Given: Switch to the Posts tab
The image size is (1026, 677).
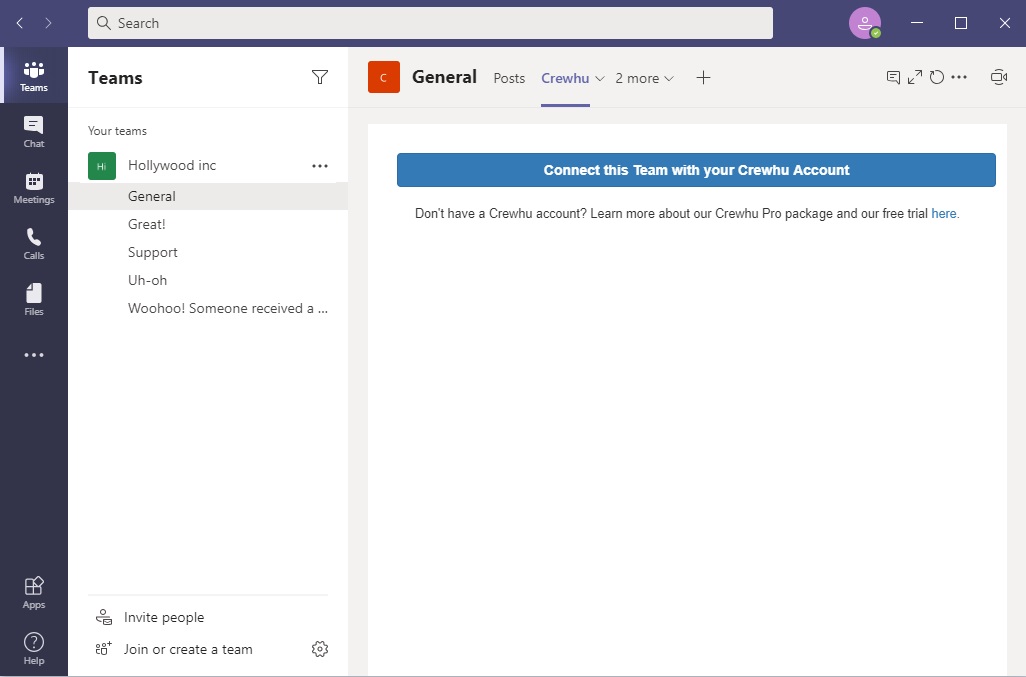Looking at the screenshot, I should (509, 78).
